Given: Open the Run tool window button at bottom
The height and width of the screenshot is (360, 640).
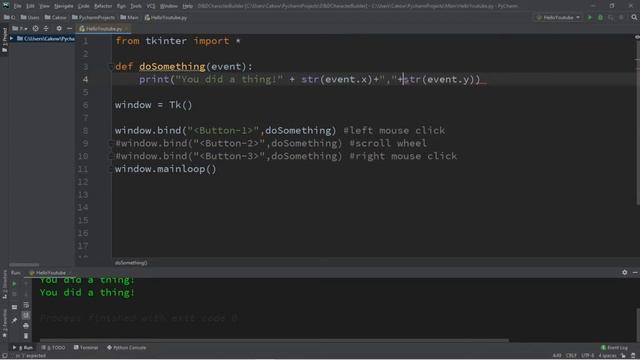Looking at the screenshot, I should (23, 348).
